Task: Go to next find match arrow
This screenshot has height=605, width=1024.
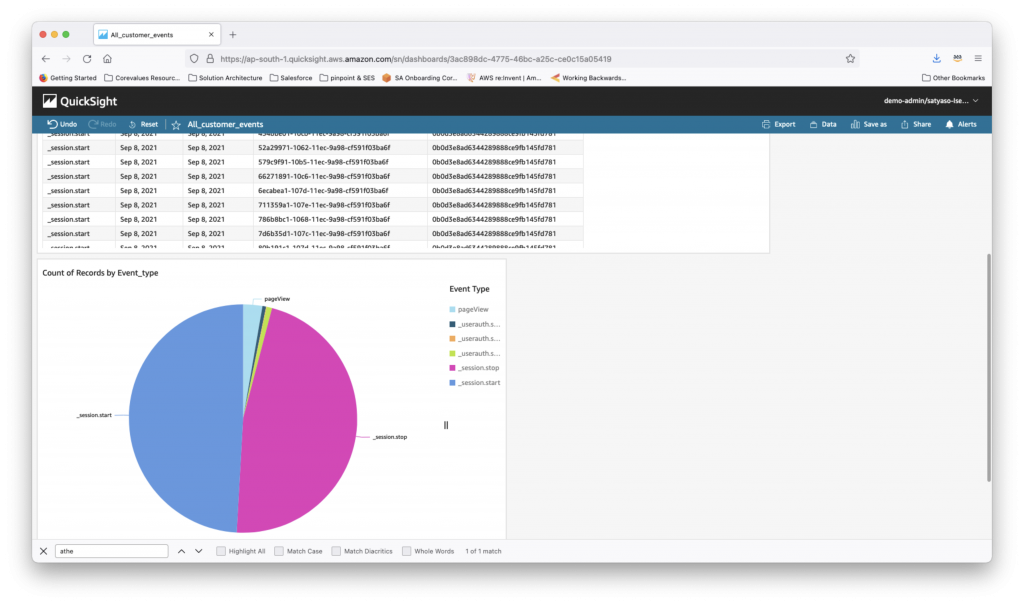Action: click(199, 551)
